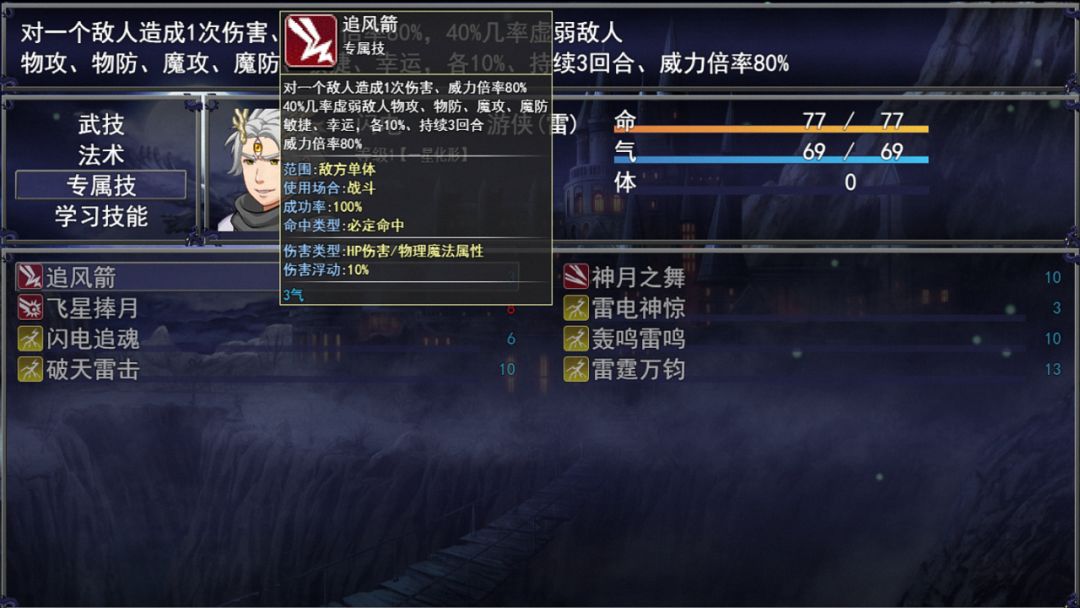Image resolution: width=1080 pixels, height=608 pixels.
Task: Click the 破天雷击 lightning icon
Action: coord(30,370)
